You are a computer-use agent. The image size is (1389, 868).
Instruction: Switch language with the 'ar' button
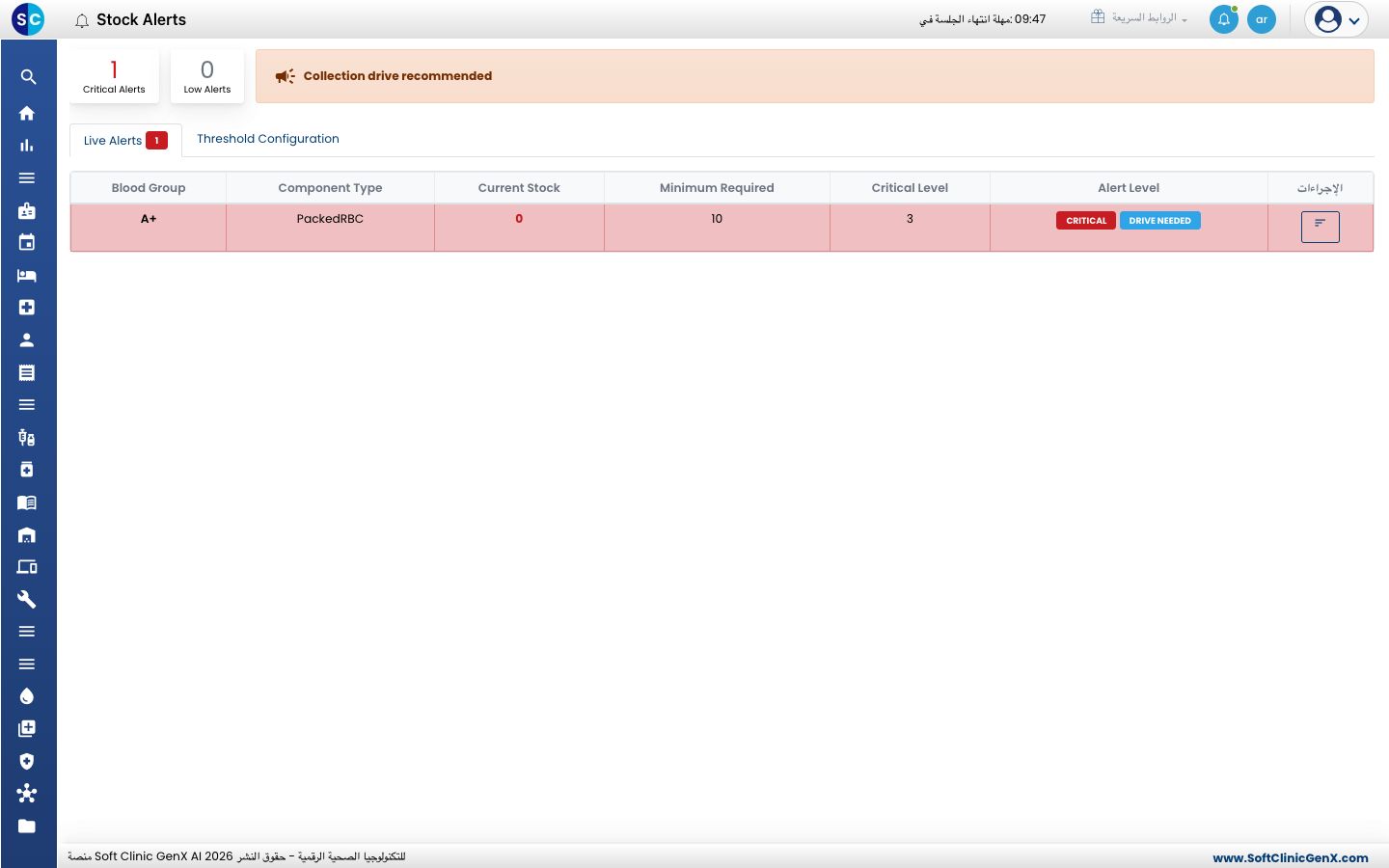[x=1262, y=19]
